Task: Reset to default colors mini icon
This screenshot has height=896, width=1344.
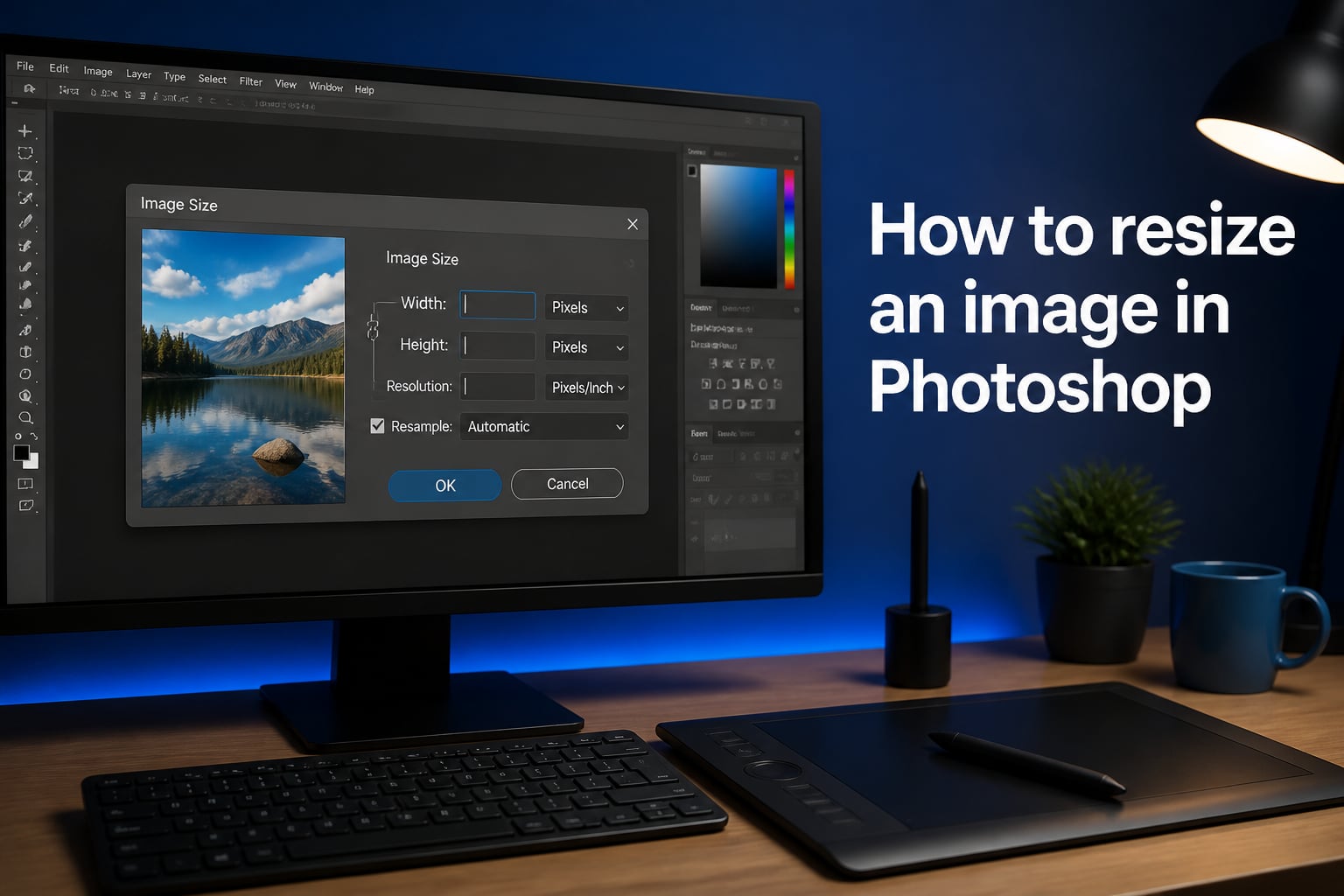Action: point(18,436)
